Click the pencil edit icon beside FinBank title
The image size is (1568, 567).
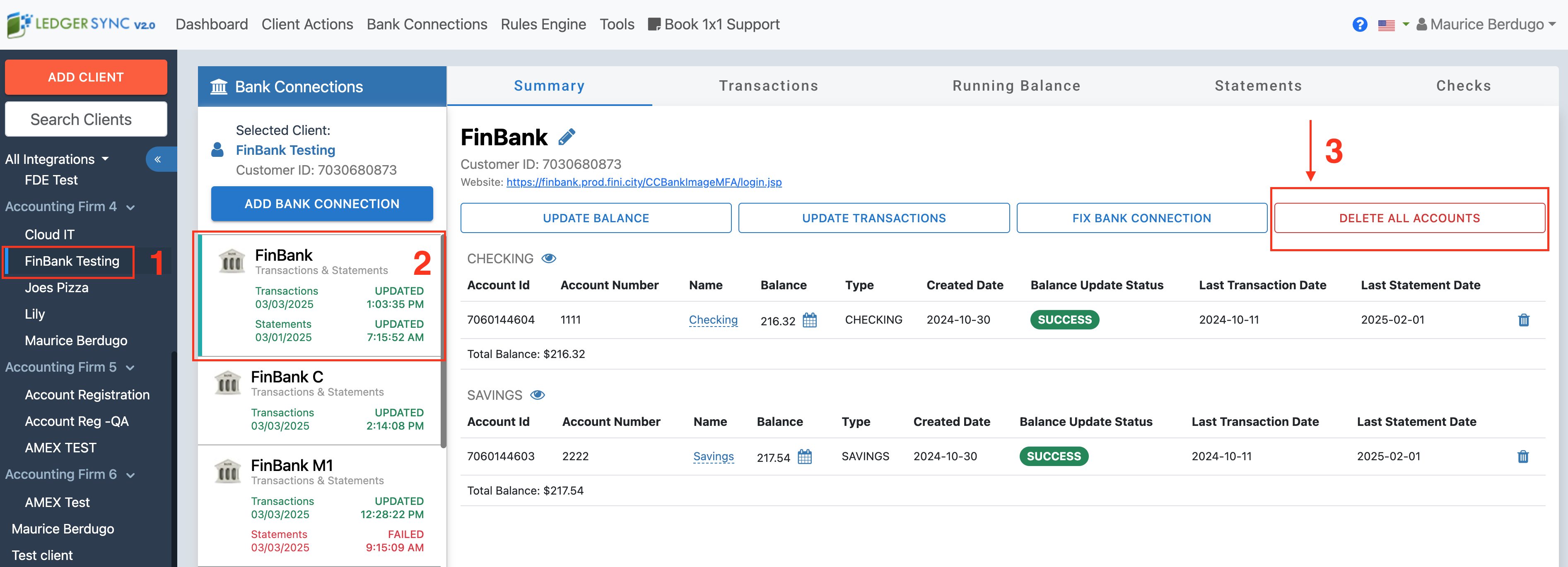[567, 137]
